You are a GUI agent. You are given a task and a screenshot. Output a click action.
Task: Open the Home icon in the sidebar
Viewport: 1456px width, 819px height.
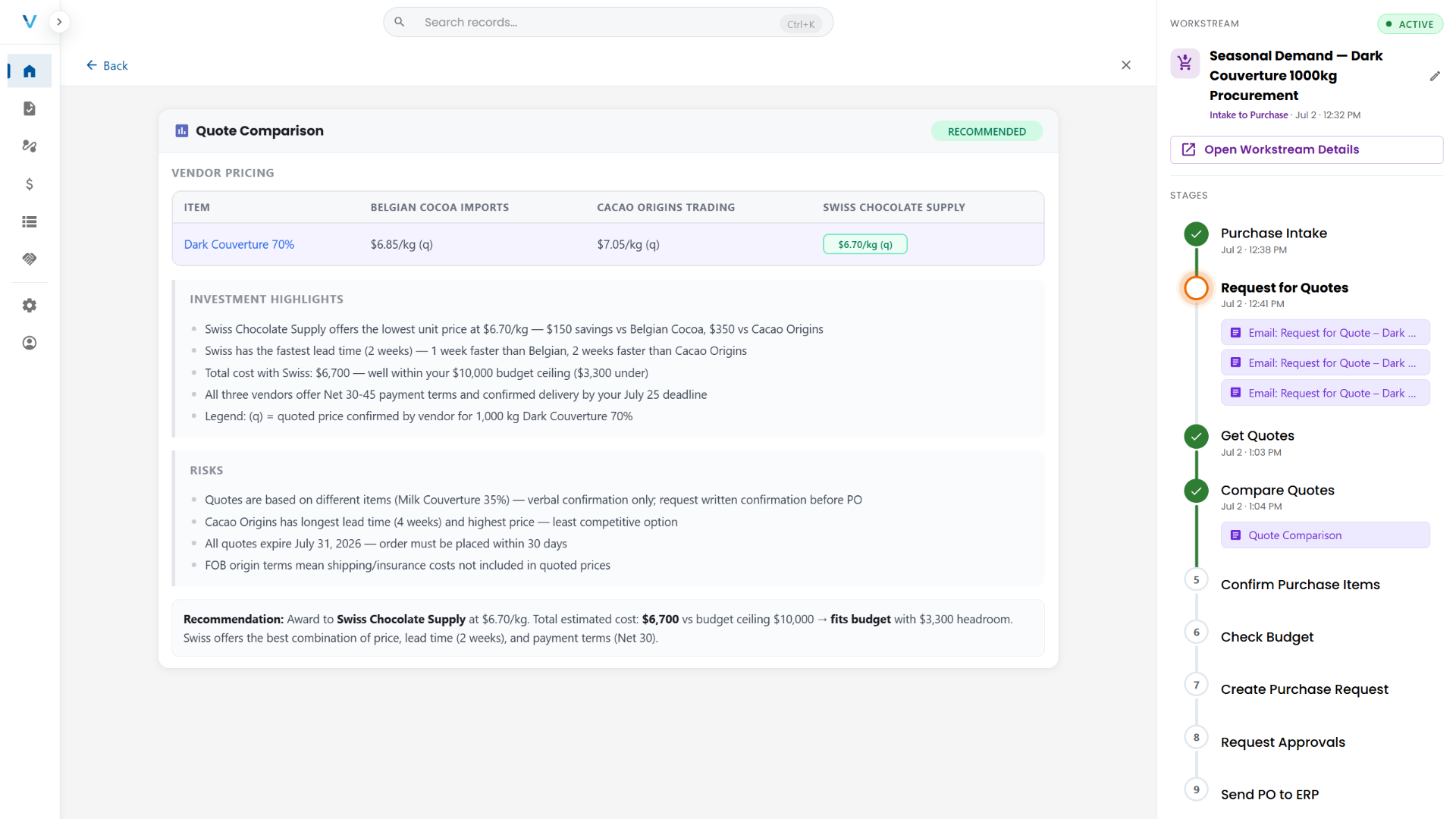tap(30, 71)
